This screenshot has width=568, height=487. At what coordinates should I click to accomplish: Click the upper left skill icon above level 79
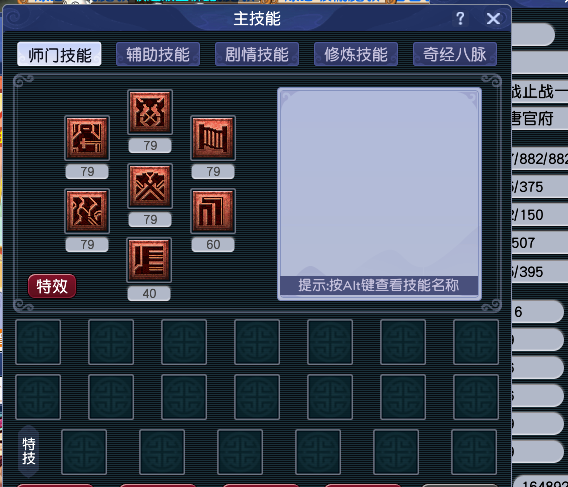[87, 138]
